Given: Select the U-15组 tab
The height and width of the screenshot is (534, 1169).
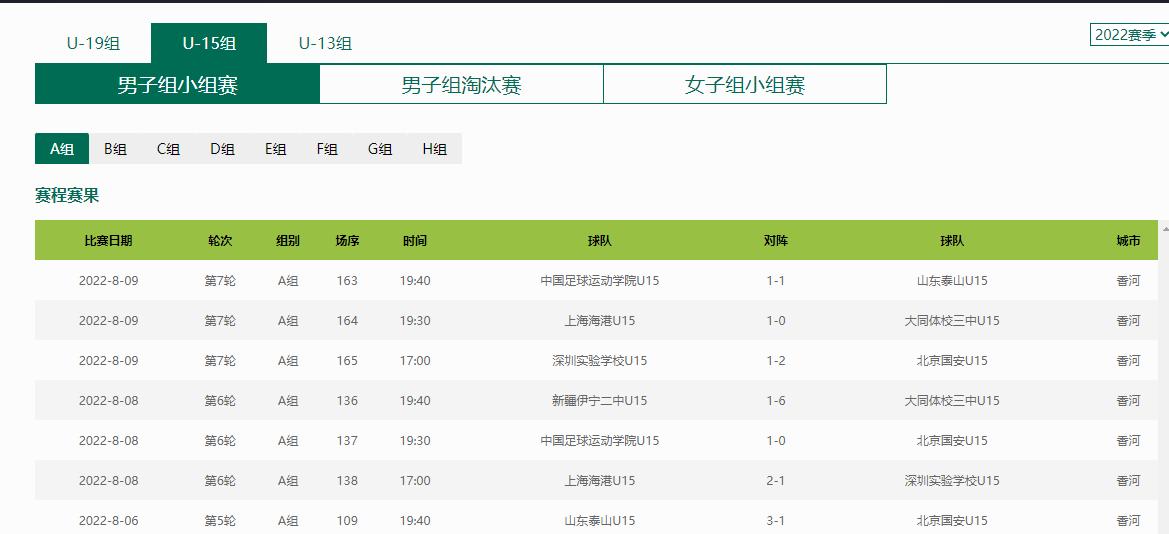Looking at the screenshot, I should (209, 43).
